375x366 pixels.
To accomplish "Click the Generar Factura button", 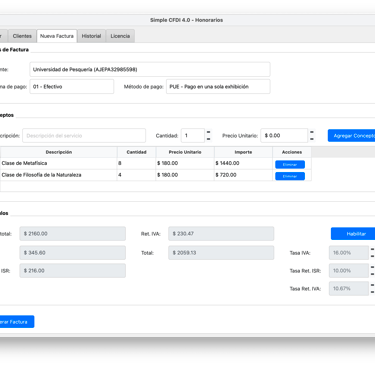I will [16, 322].
